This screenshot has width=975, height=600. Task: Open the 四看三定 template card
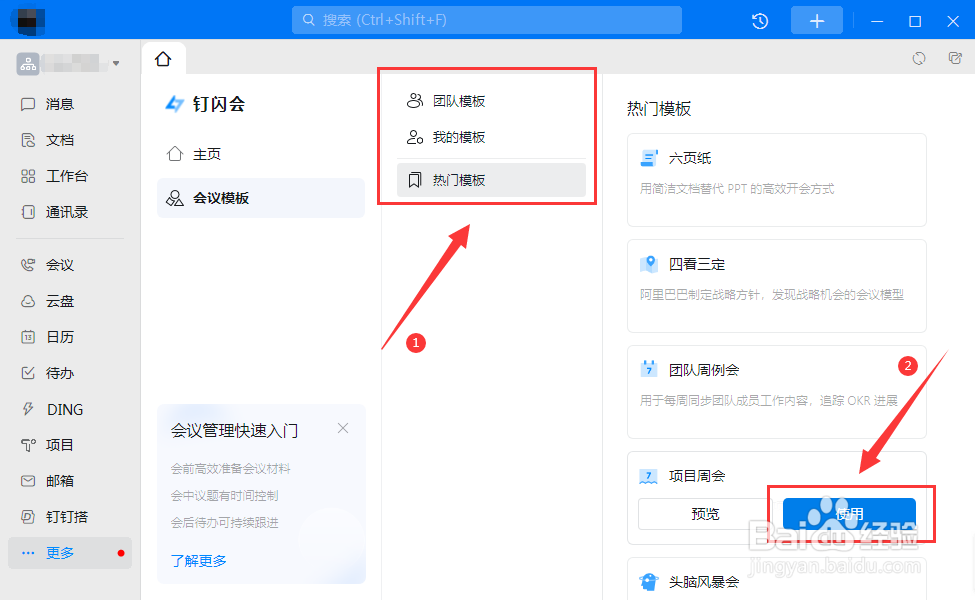point(777,286)
